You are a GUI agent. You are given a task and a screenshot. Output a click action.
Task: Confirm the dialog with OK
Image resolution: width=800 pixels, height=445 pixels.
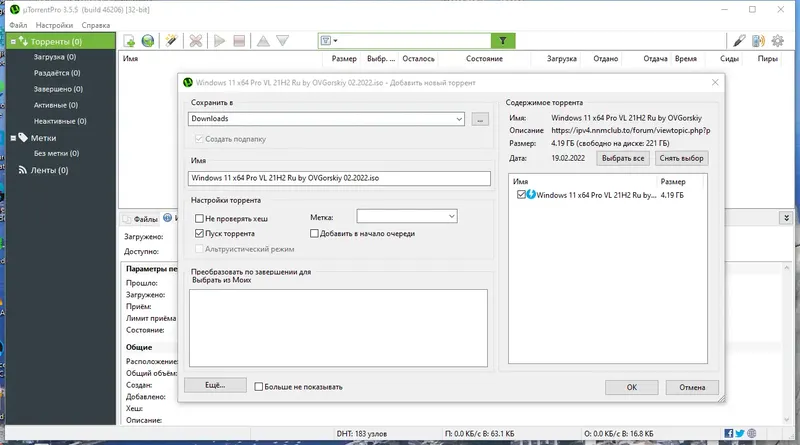coord(632,387)
